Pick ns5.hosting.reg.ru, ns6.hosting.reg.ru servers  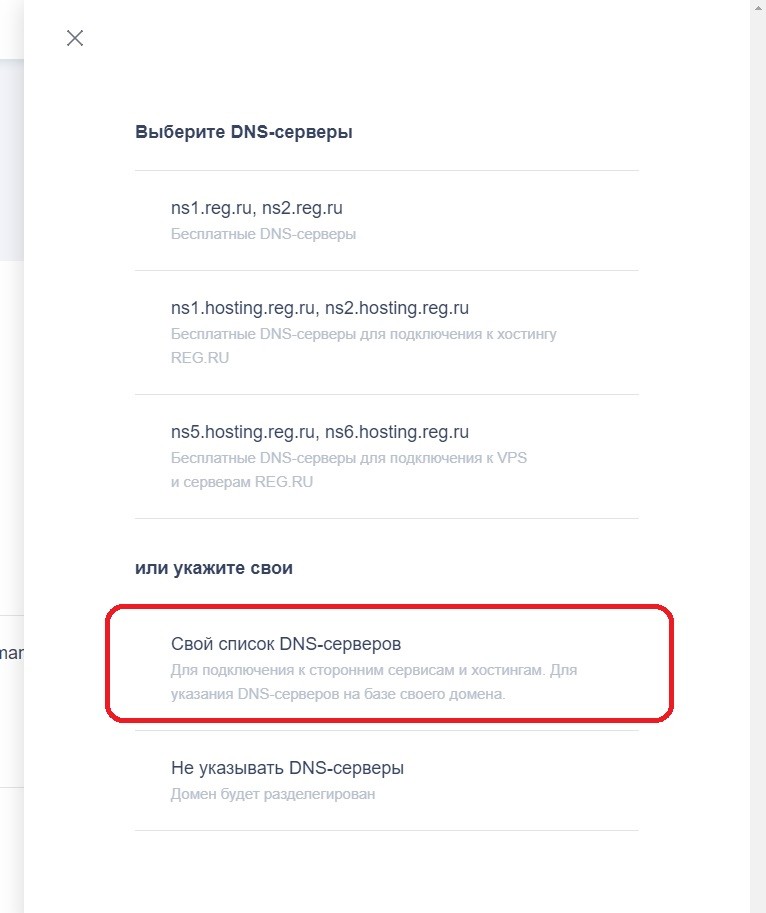click(320, 432)
